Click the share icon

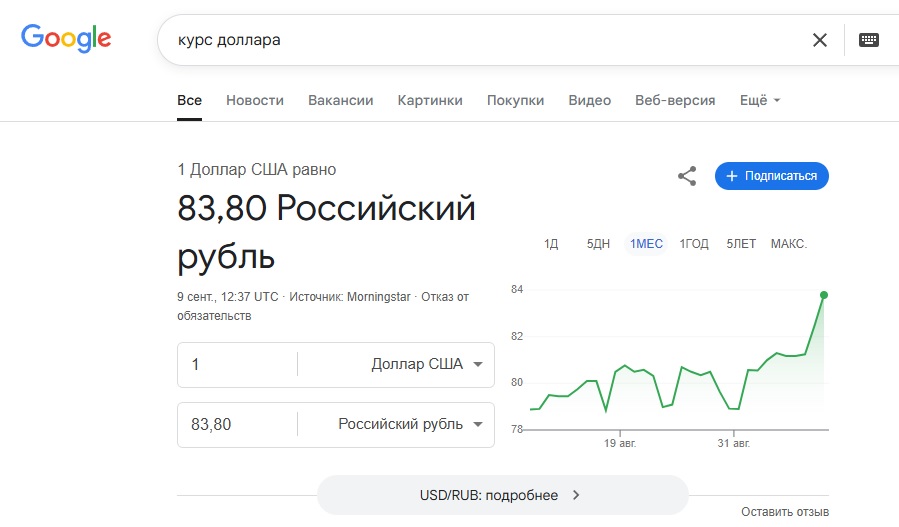click(x=687, y=176)
